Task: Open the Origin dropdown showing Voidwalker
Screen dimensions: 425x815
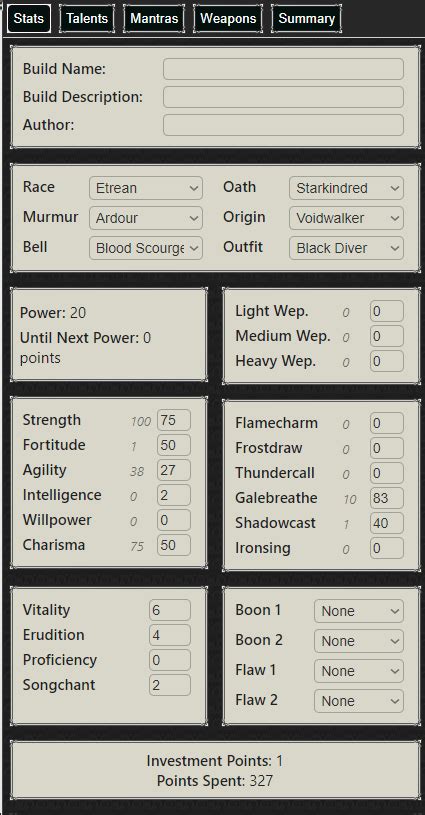Action: 347,218
